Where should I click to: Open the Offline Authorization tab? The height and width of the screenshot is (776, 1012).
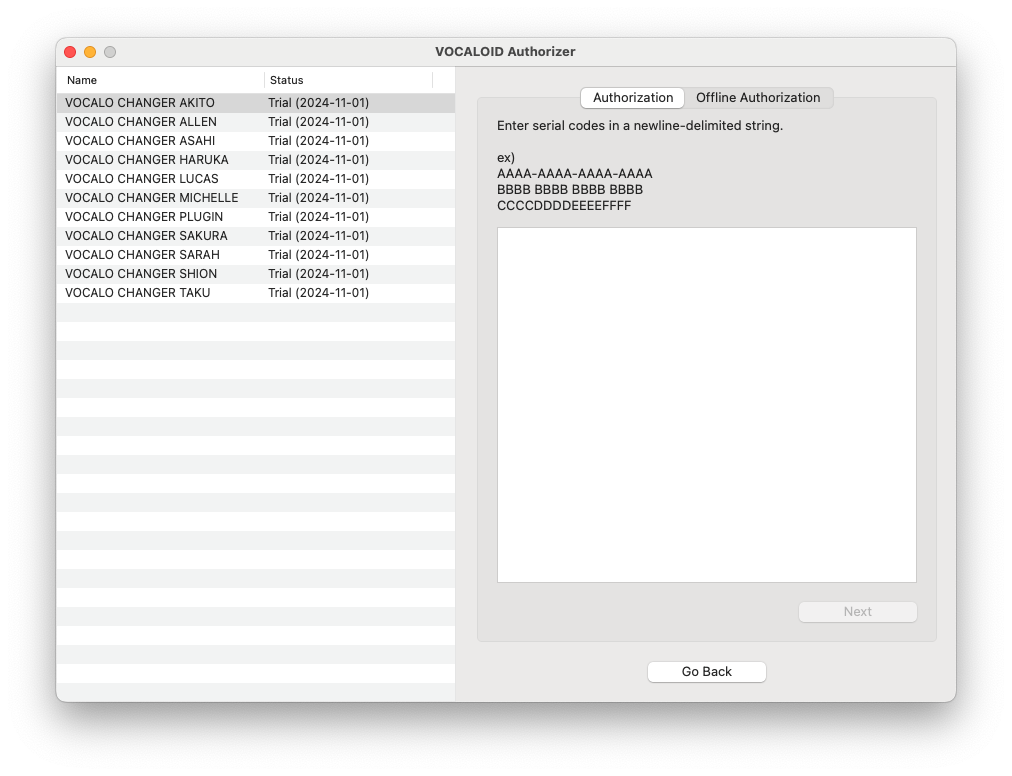[x=758, y=97]
